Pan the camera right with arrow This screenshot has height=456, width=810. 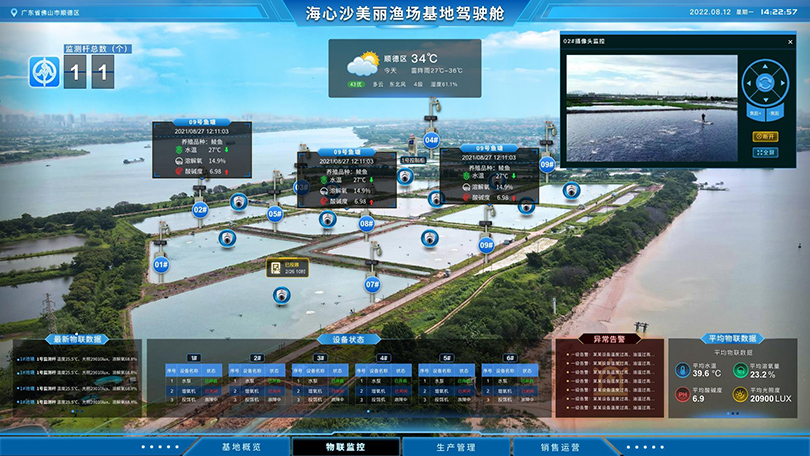[x=784, y=84]
